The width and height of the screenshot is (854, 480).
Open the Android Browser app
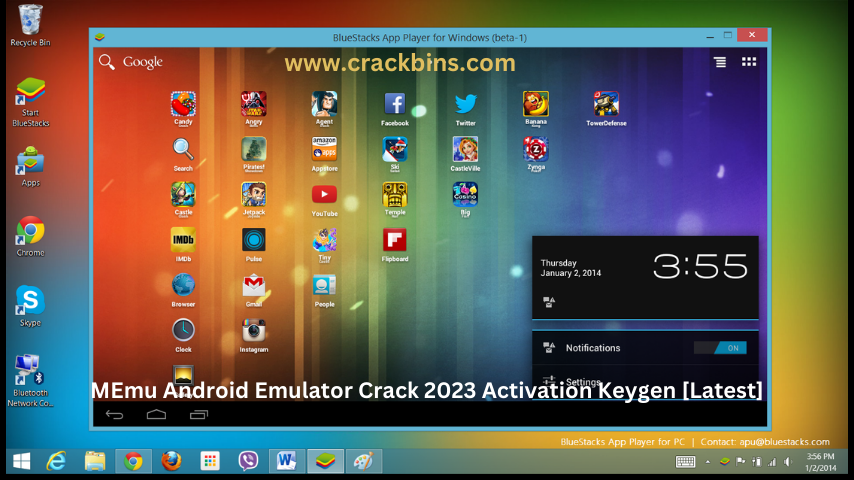coord(183,285)
